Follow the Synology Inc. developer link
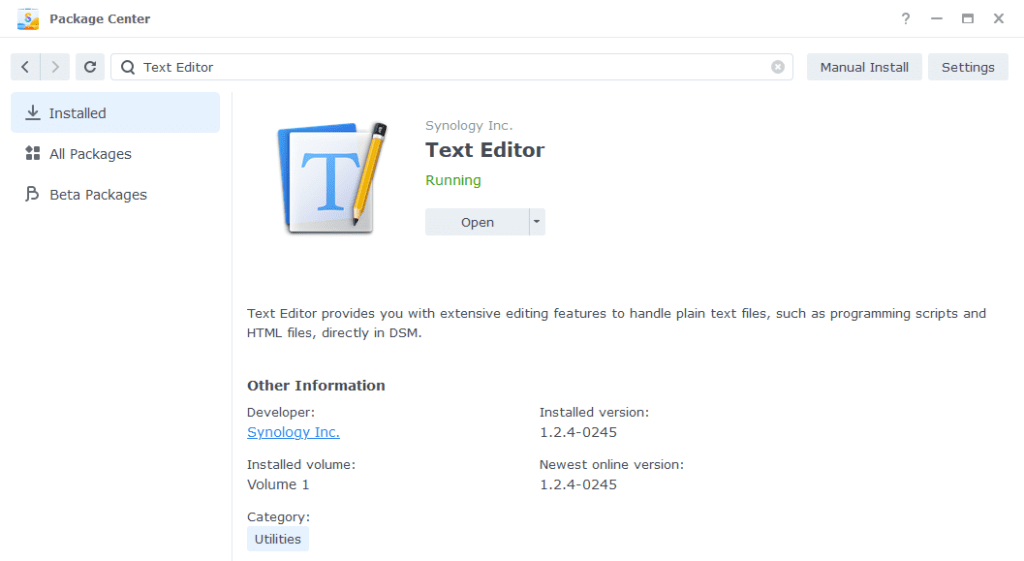 pyautogui.click(x=293, y=432)
